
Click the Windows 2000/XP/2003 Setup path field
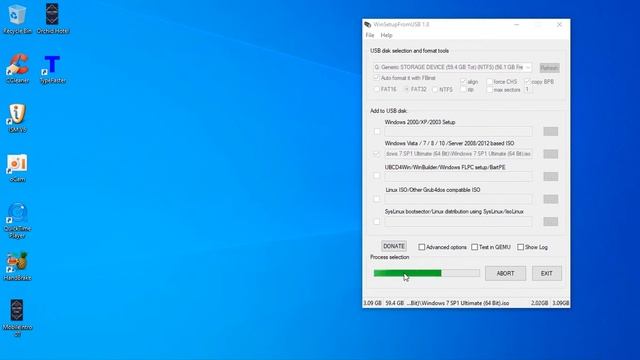pyautogui.click(x=458, y=131)
